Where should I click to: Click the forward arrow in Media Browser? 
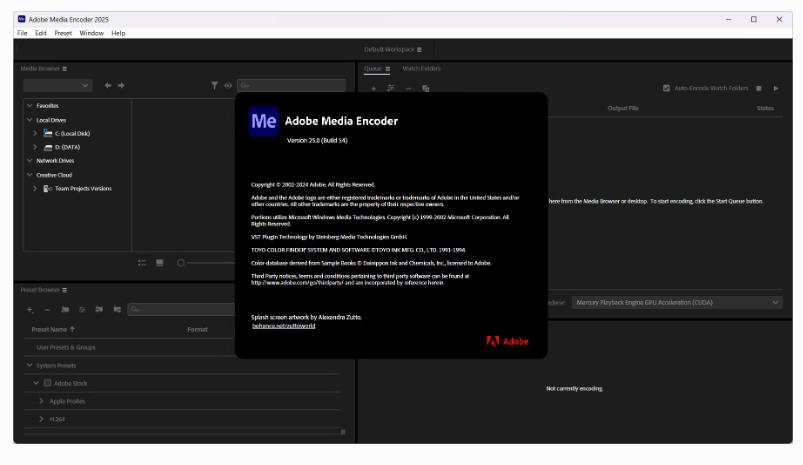coord(121,86)
